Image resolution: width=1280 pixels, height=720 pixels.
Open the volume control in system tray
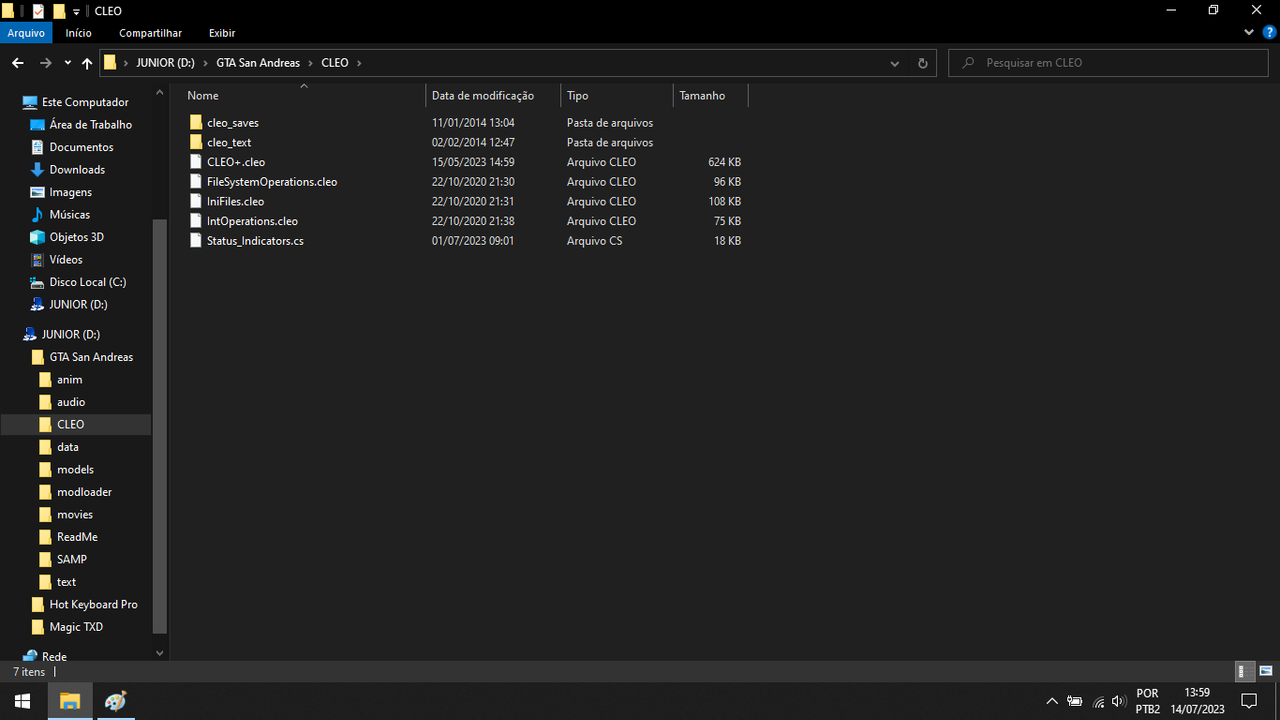pos(1119,701)
